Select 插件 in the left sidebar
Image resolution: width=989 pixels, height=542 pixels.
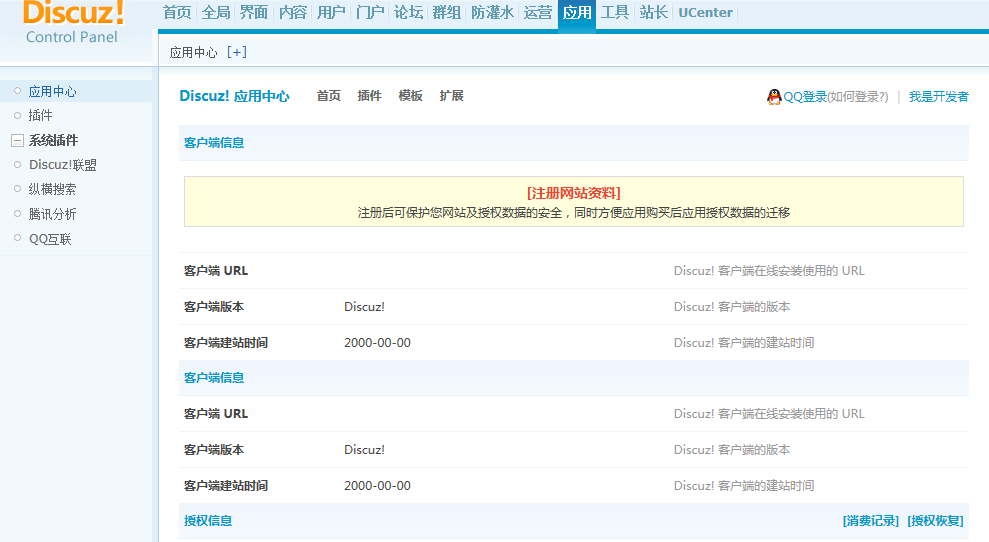point(40,115)
